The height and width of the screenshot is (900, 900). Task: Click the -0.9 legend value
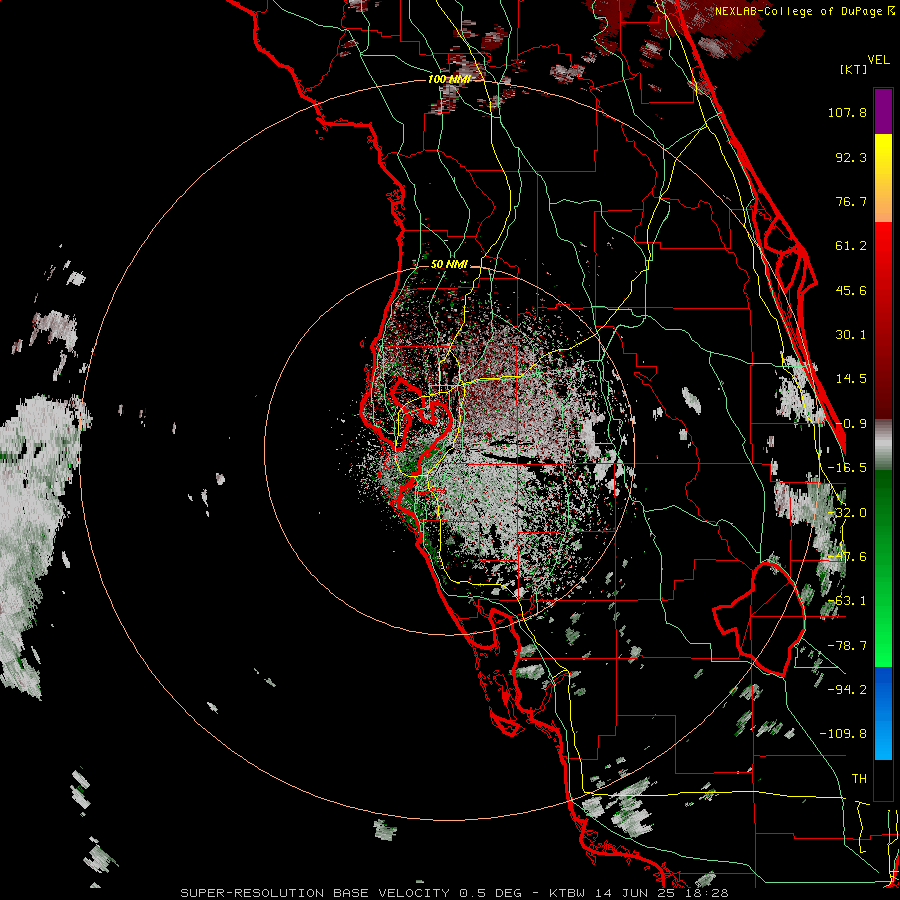[851, 424]
